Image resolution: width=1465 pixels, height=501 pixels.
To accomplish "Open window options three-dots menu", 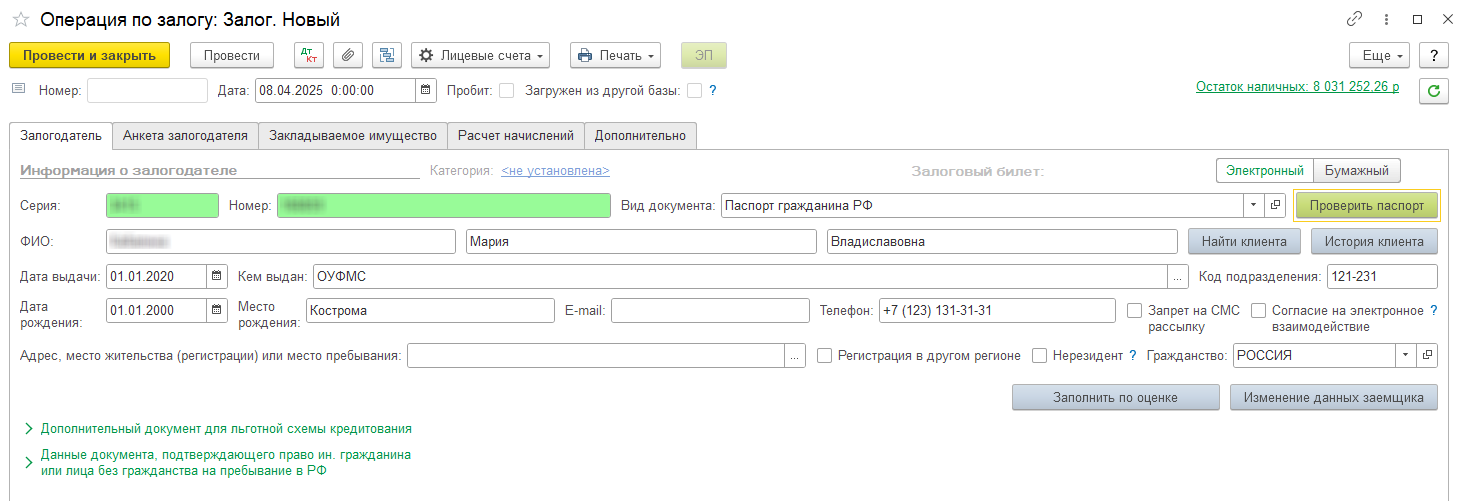I will tap(1386, 19).
